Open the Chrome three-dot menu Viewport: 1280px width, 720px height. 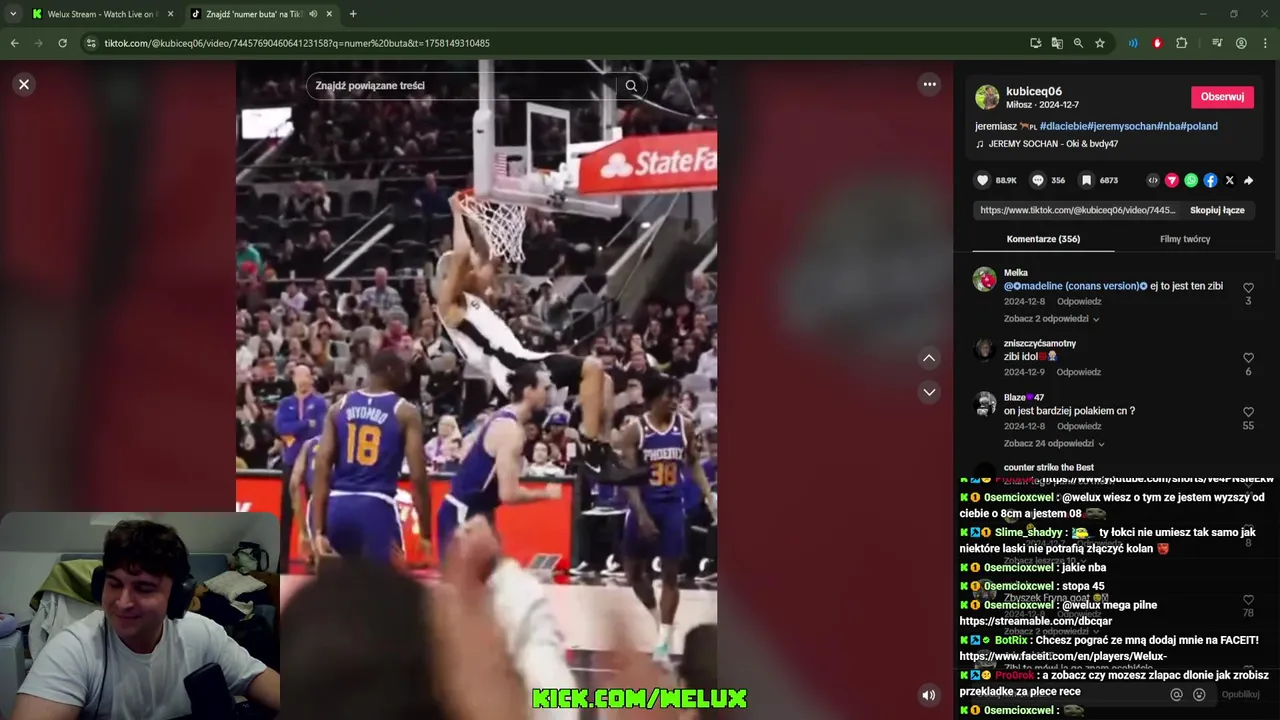pos(1265,43)
